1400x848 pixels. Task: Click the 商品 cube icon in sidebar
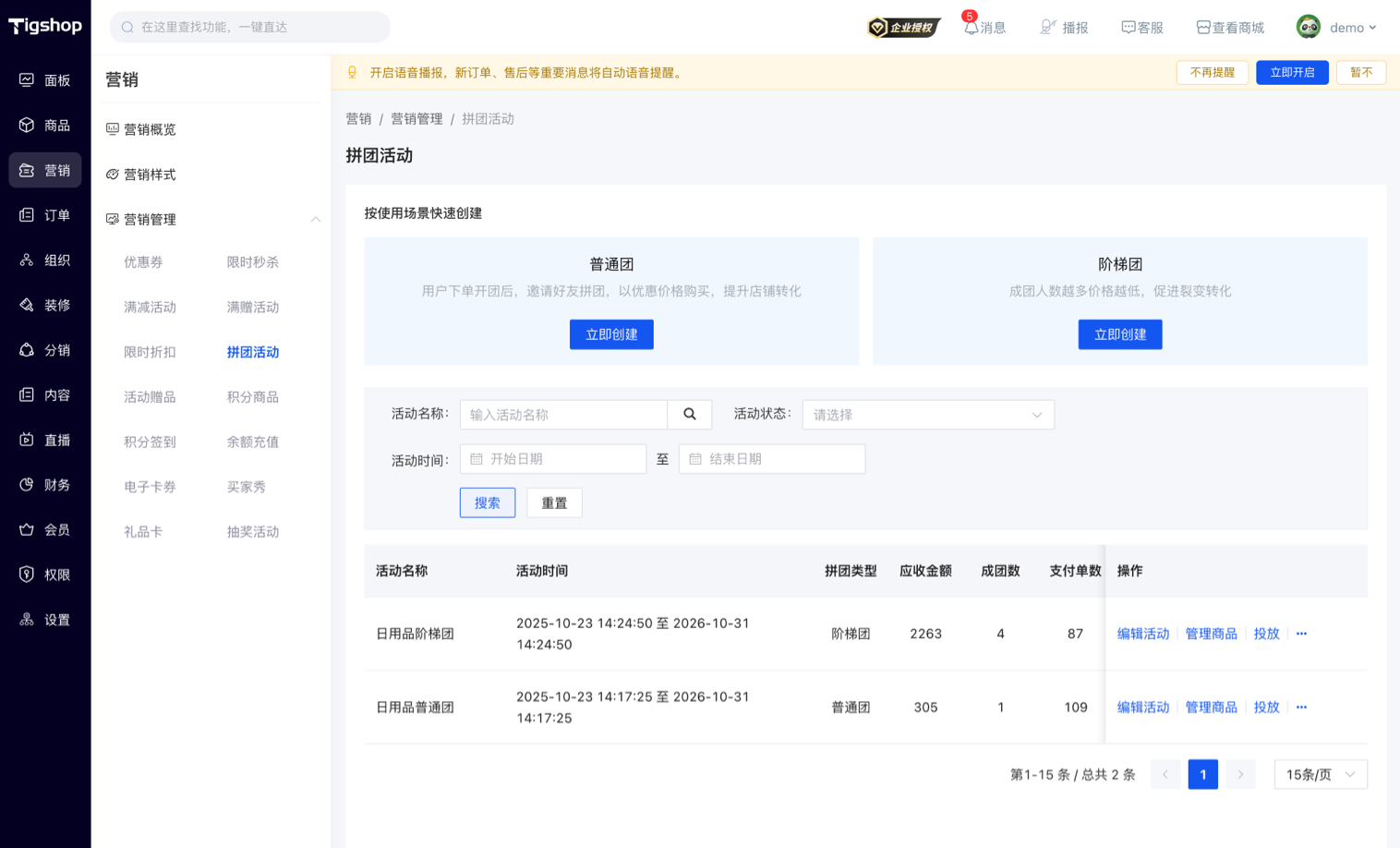point(27,125)
